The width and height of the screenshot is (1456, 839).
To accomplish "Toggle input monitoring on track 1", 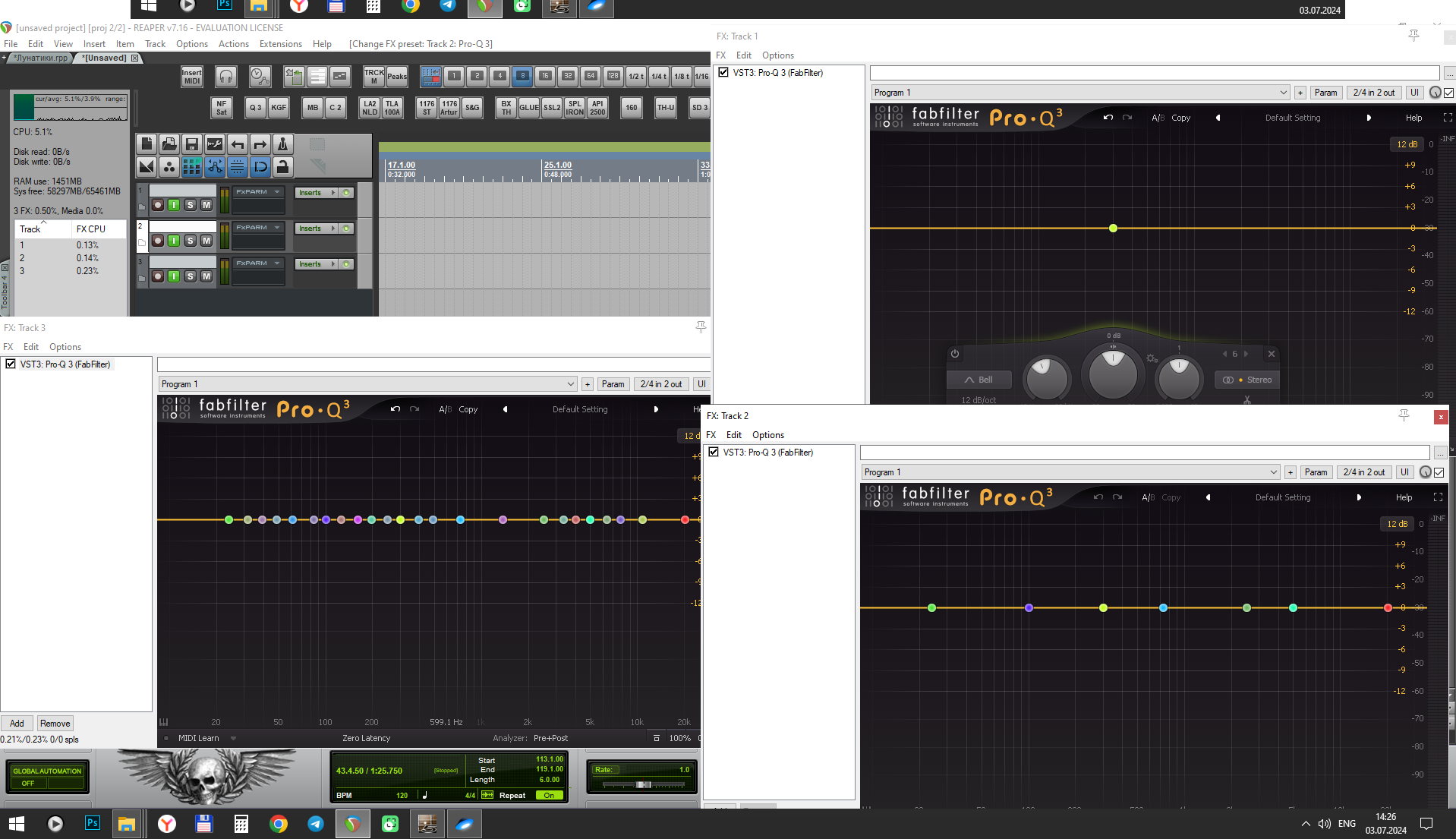I will pos(174,205).
